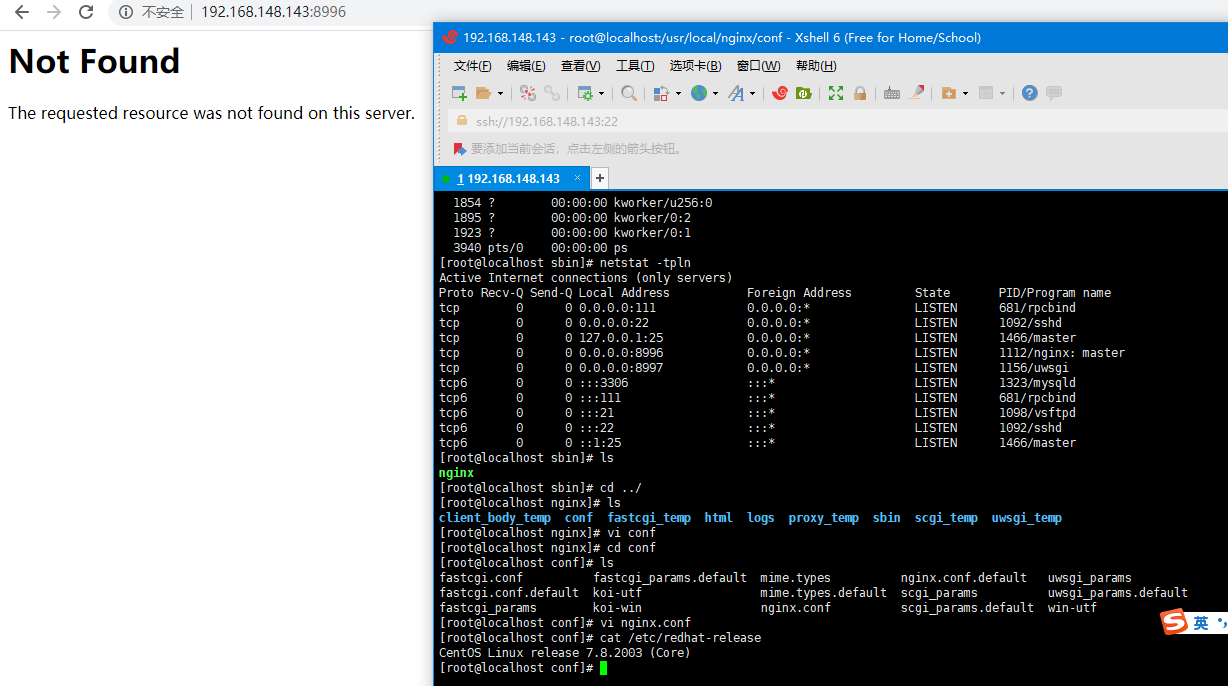Expand the Open Session folder dropdown arrow
This screenshot has width=1228, height=686.
click(x=500, y=93)
